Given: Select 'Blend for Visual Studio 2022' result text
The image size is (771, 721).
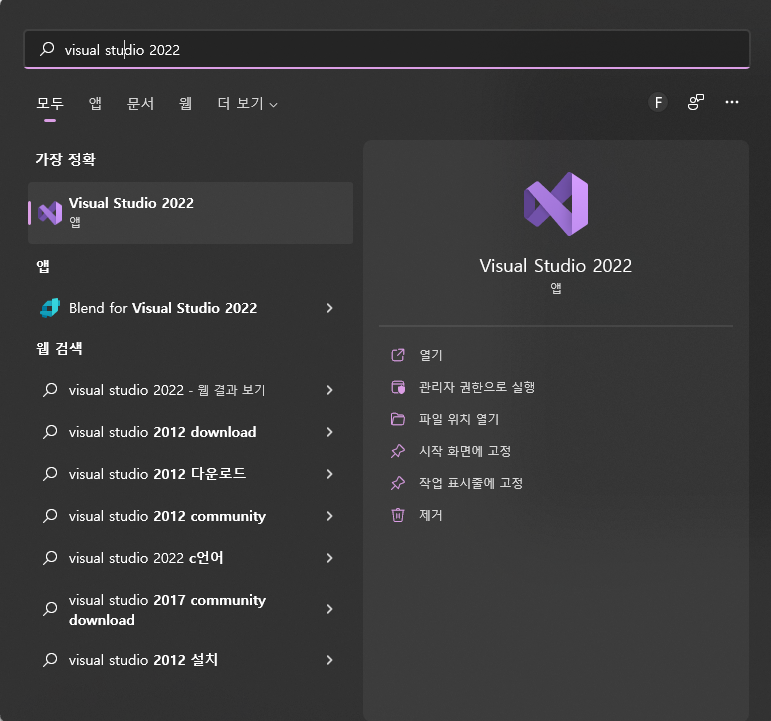Looking at the screenshot, I should [x=163, y=308].
